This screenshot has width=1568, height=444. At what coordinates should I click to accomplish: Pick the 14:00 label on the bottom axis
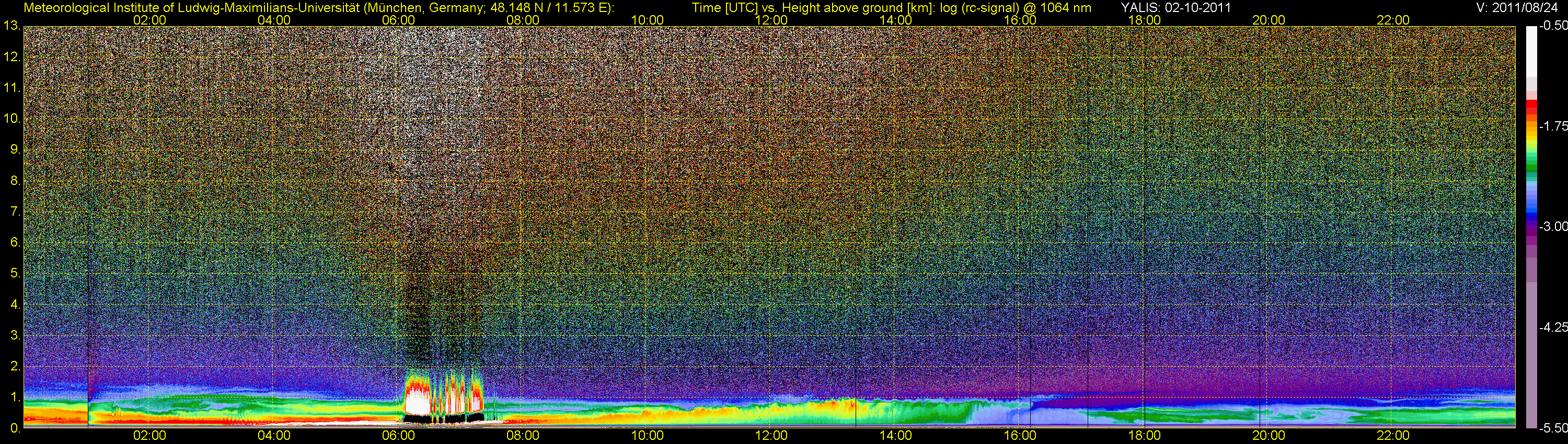pyautogui.click(x=896, y=436)
